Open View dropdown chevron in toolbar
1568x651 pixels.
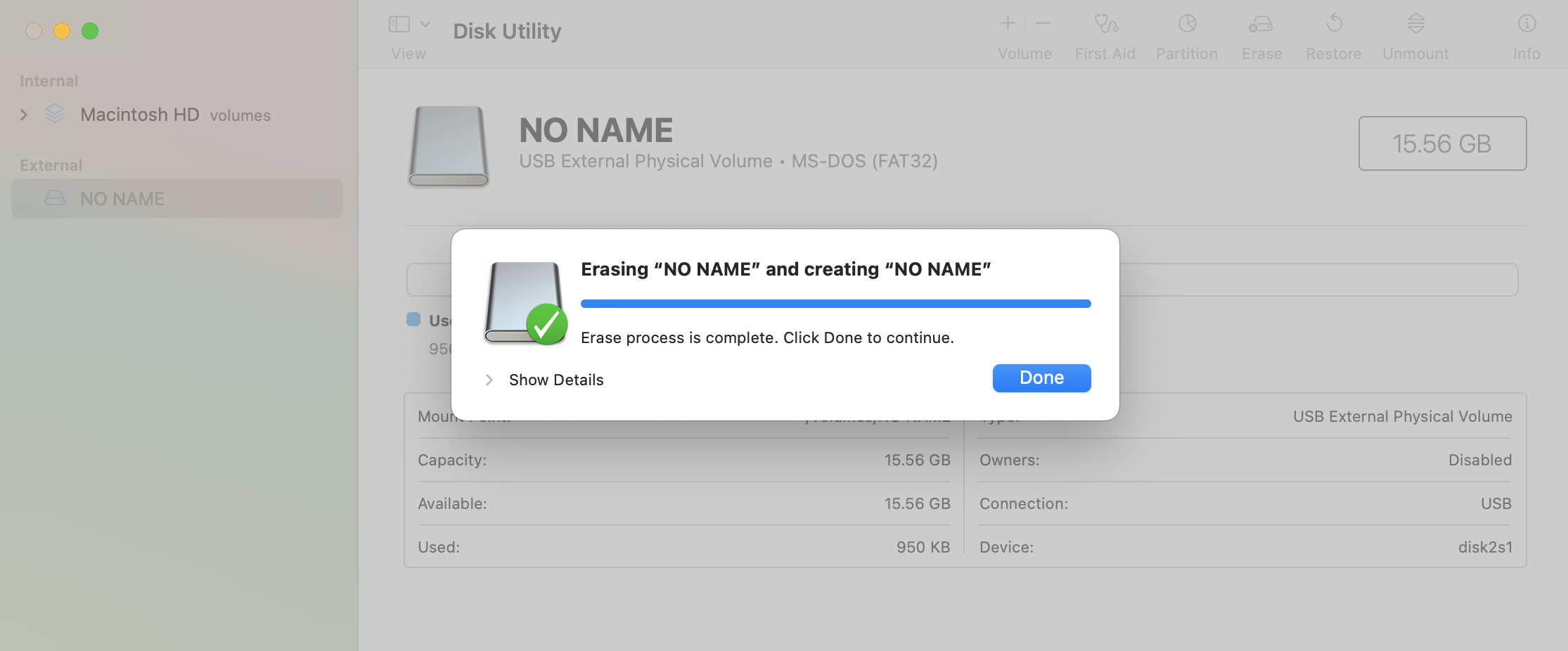tap(425, 25)
